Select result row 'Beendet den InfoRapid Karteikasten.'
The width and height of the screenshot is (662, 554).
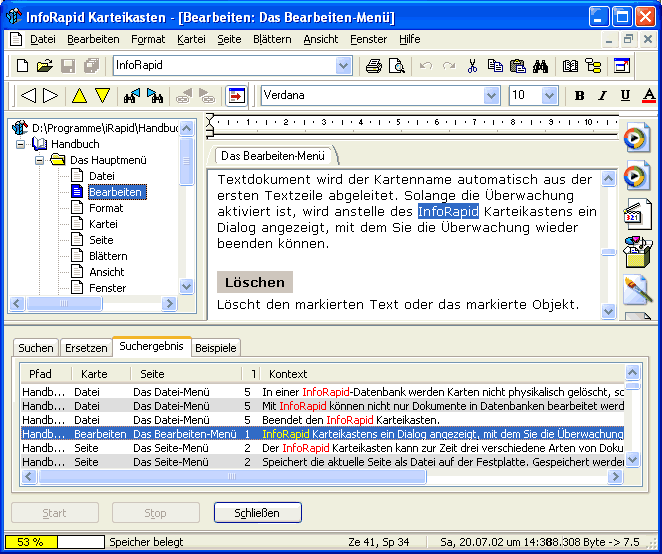[x=323, y=420]
